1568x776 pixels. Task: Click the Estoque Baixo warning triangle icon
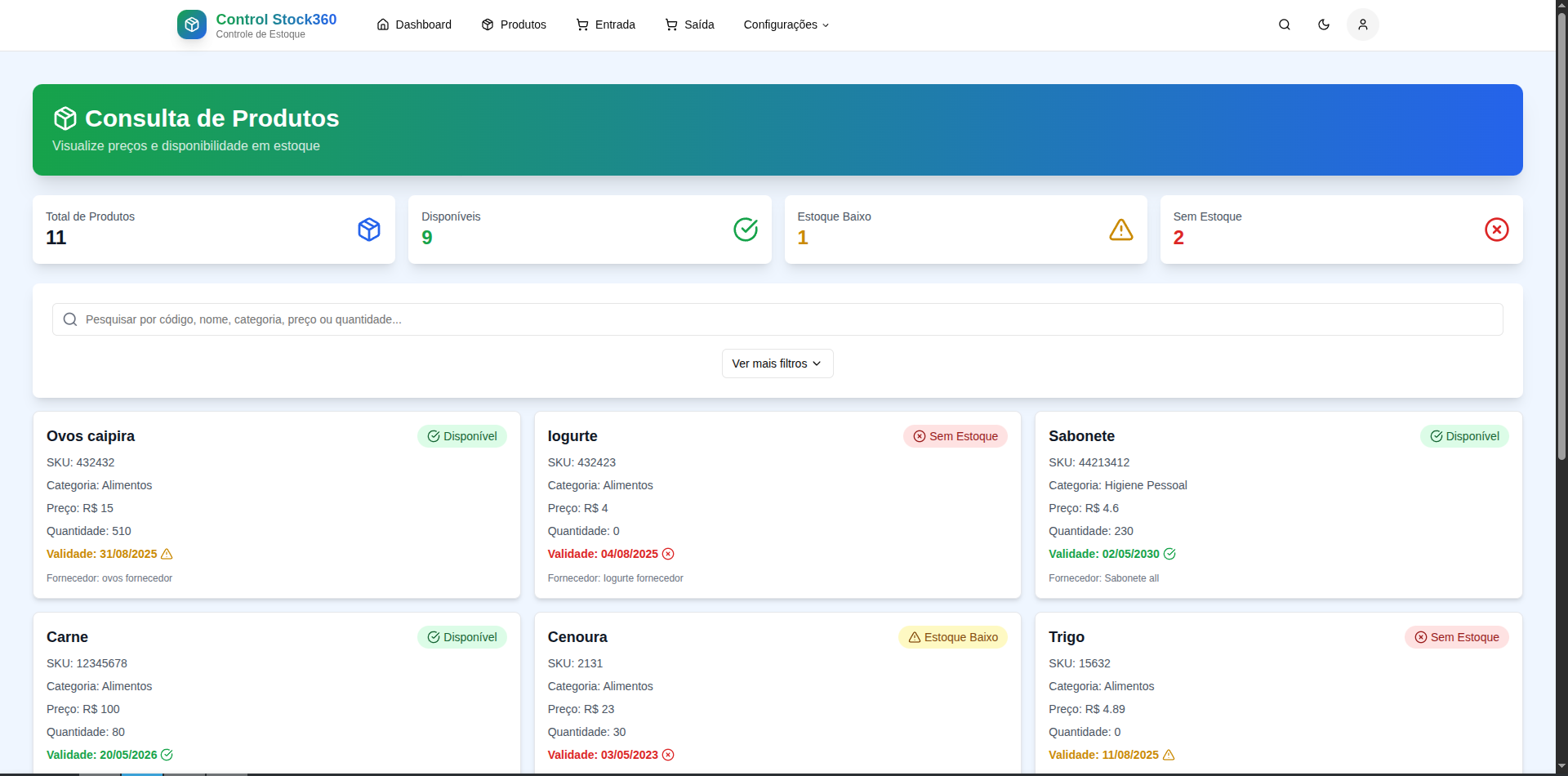point(1120,230)
